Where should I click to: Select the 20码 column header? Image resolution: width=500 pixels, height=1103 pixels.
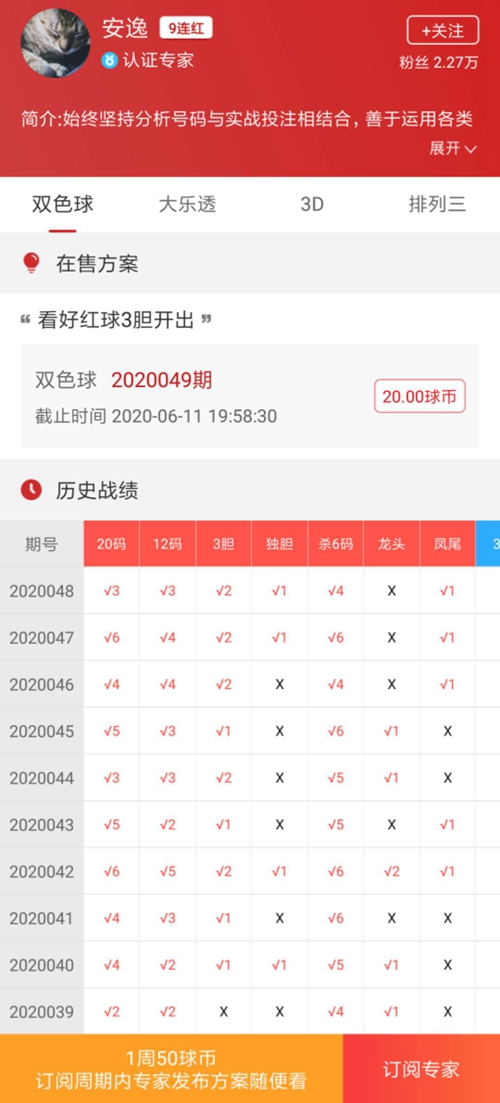pos(111,544)
